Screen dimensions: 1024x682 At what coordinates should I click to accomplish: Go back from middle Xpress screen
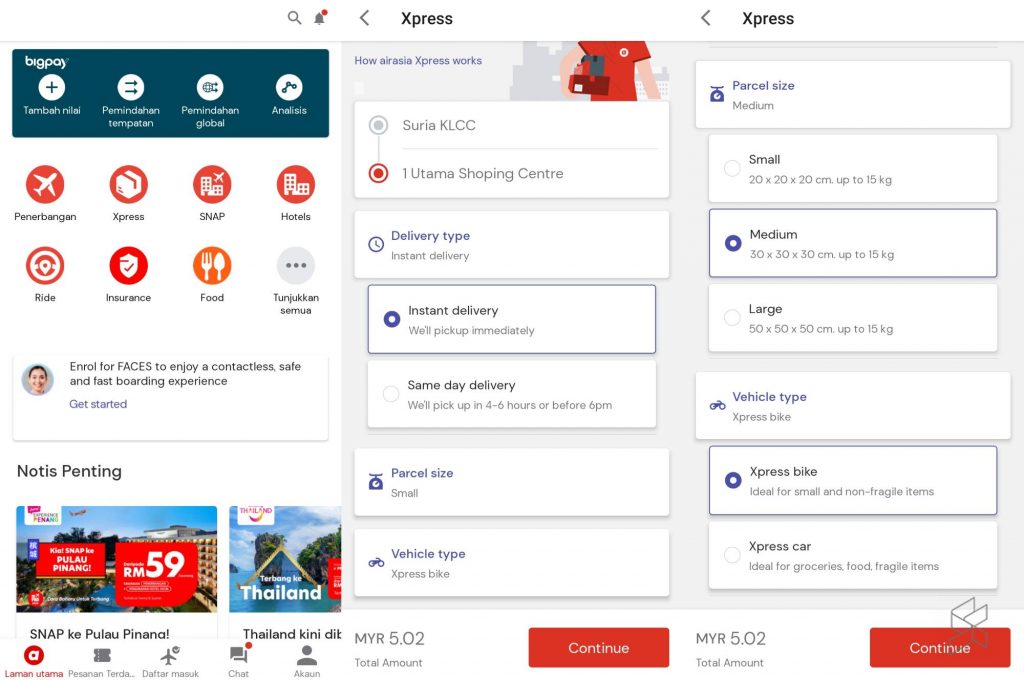(365, 18)
